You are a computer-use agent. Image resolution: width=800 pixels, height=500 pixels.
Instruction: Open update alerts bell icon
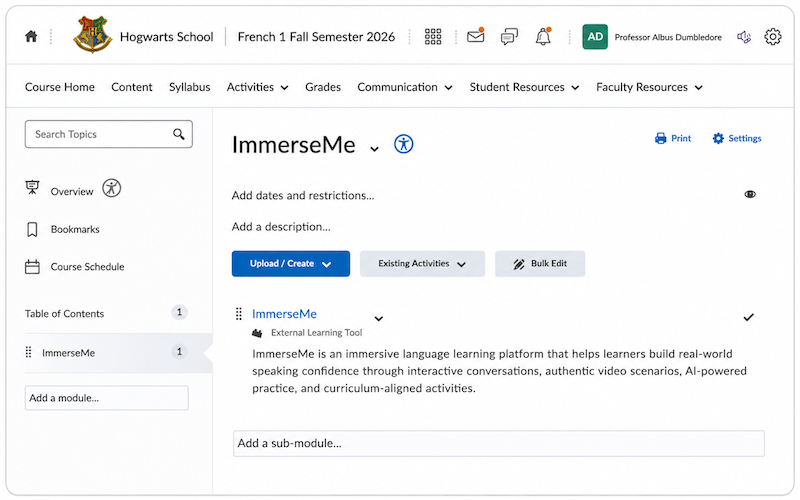pyautogui.click(x=543, y=36)
